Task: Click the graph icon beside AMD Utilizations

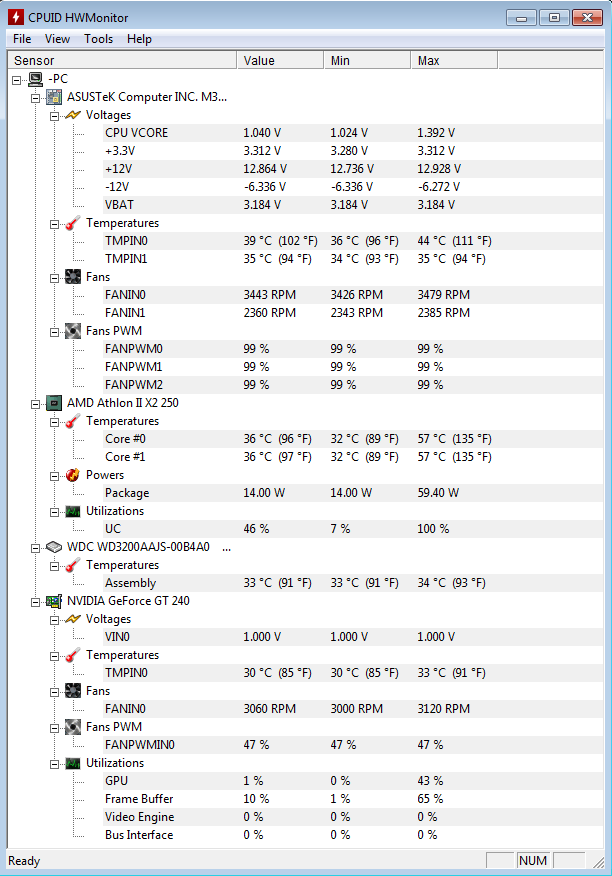Action: (x=73, y=511)
